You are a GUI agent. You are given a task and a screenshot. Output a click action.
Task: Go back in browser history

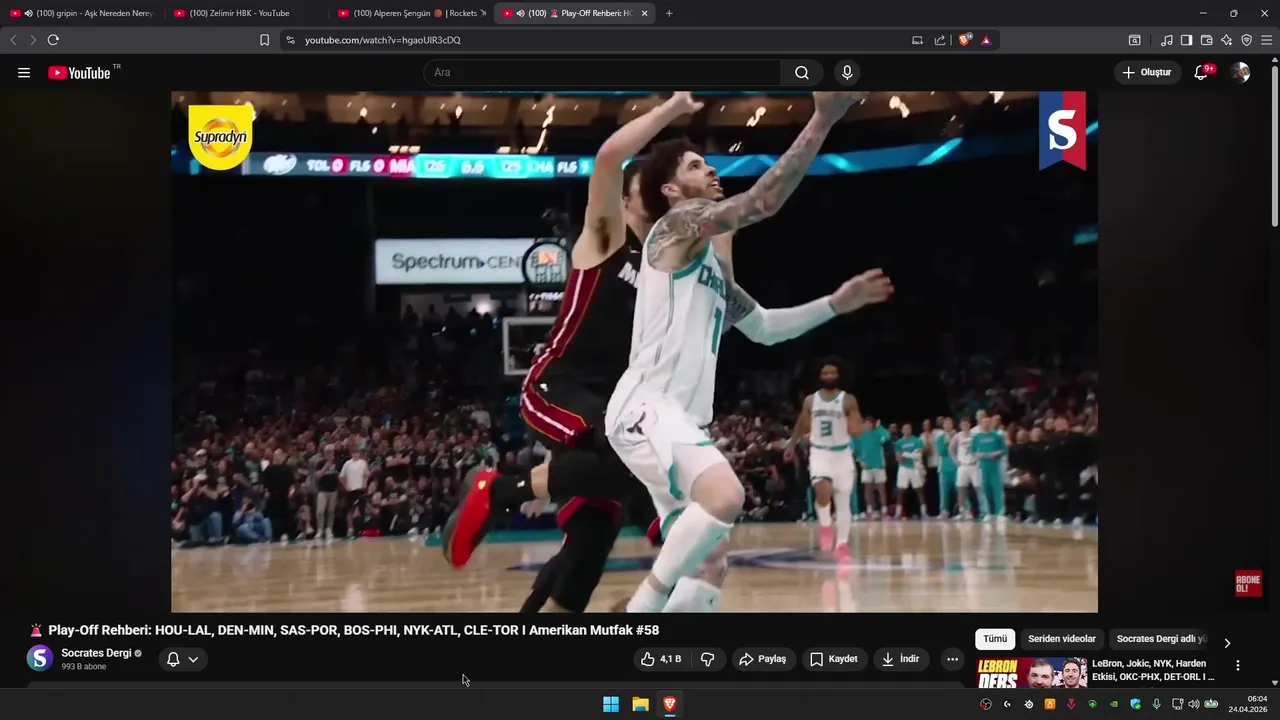(x=13, y=40)
